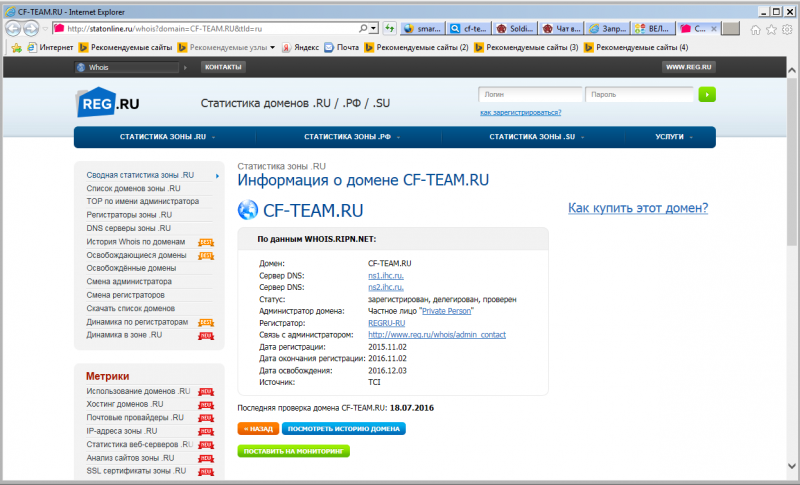
Task: Click the ns1.ihc.ru DNS server link
Action: (386, 275)
